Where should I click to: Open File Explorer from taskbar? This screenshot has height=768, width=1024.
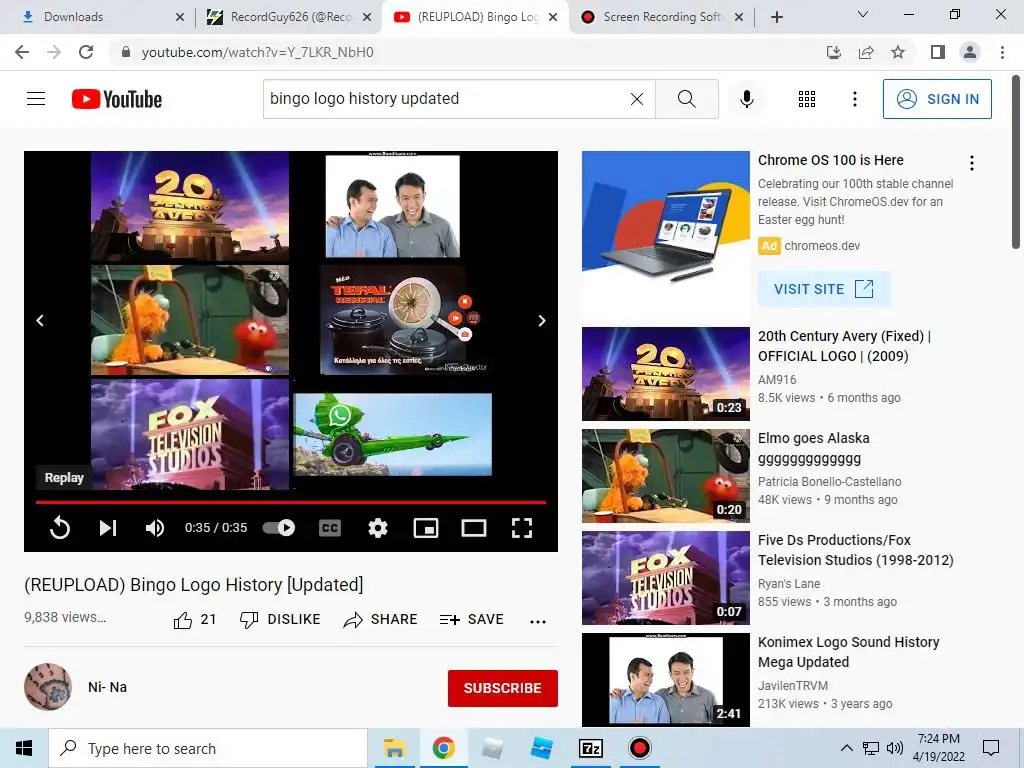[394, 748]
